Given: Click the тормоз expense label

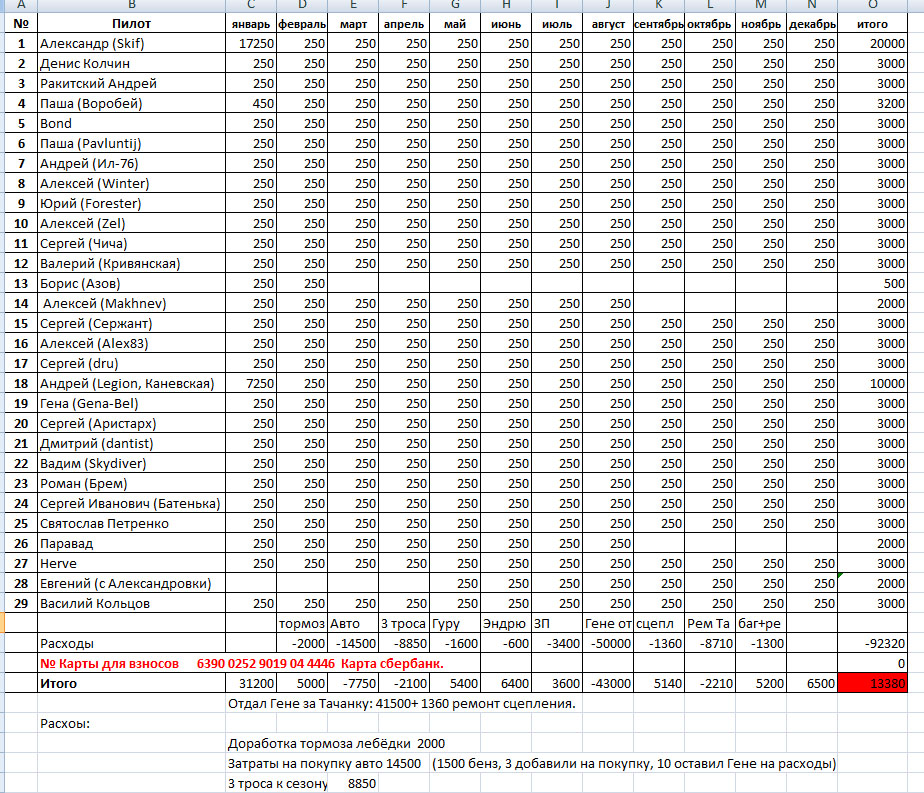Looking at the screenshot, I should coord(302,624).
